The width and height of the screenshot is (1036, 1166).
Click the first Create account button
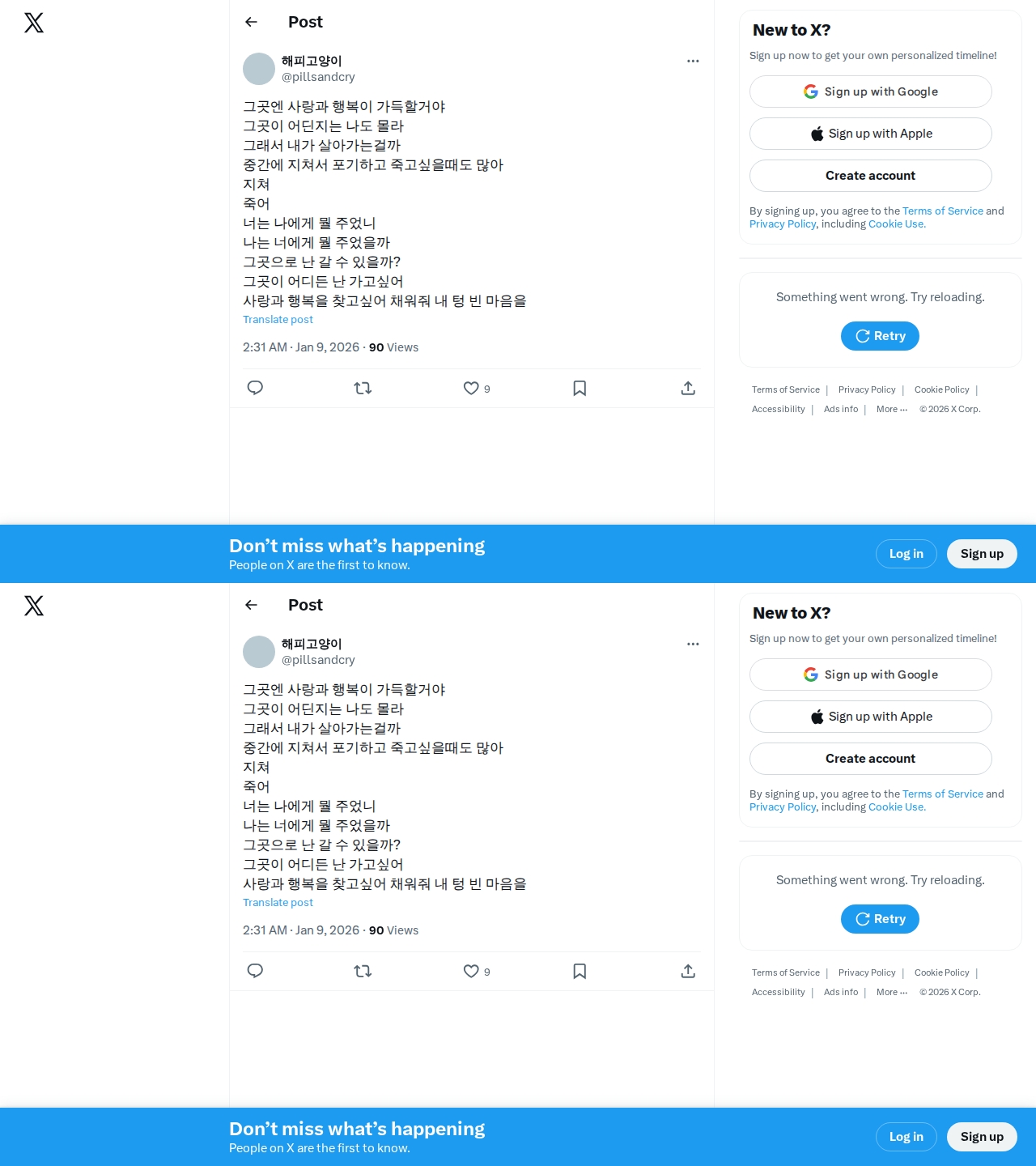pos(871,176)
